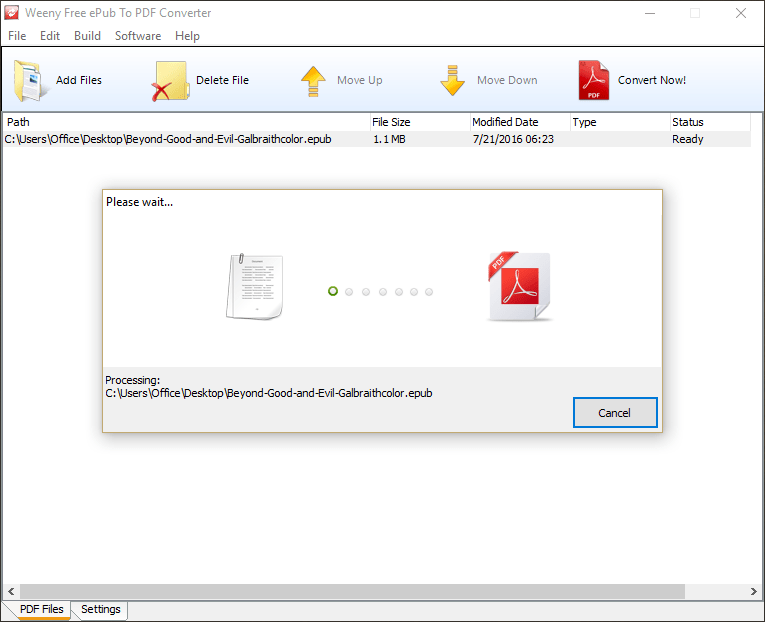Viewport: 765px width, 622px height.
Task: Click the horizontal scrollbar left arrow
Action: coord(11,591)
